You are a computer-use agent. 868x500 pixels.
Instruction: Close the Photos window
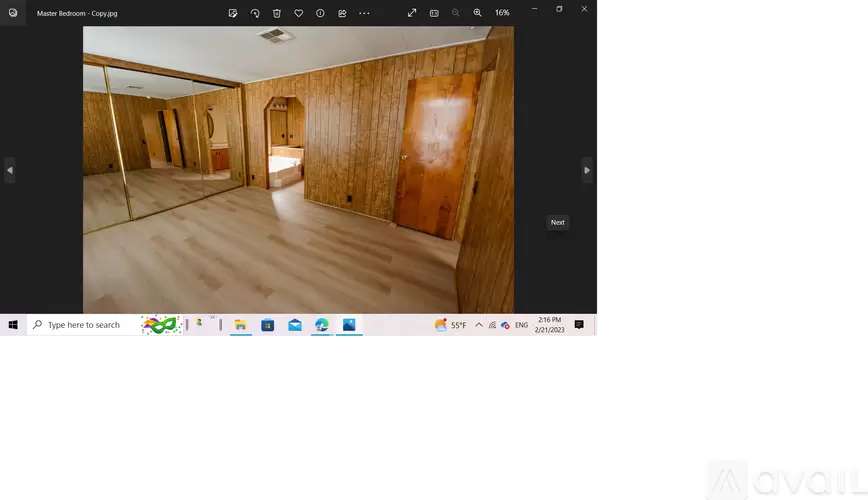(x=584, y=9)
